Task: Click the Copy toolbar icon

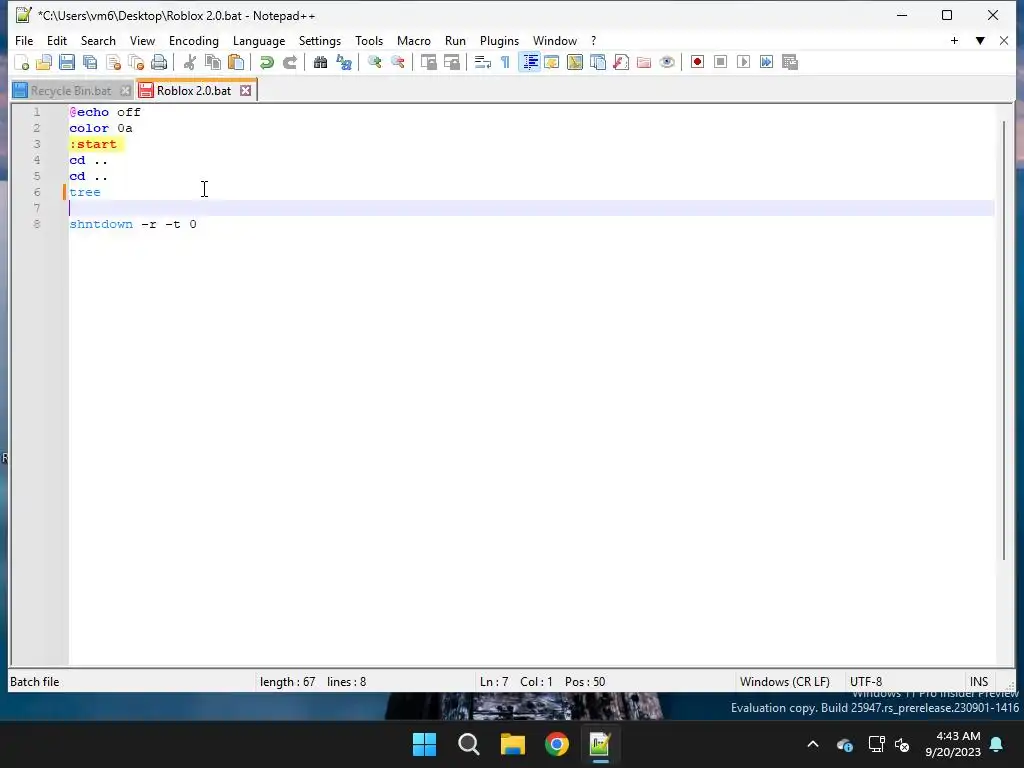Action: point(213,62)
